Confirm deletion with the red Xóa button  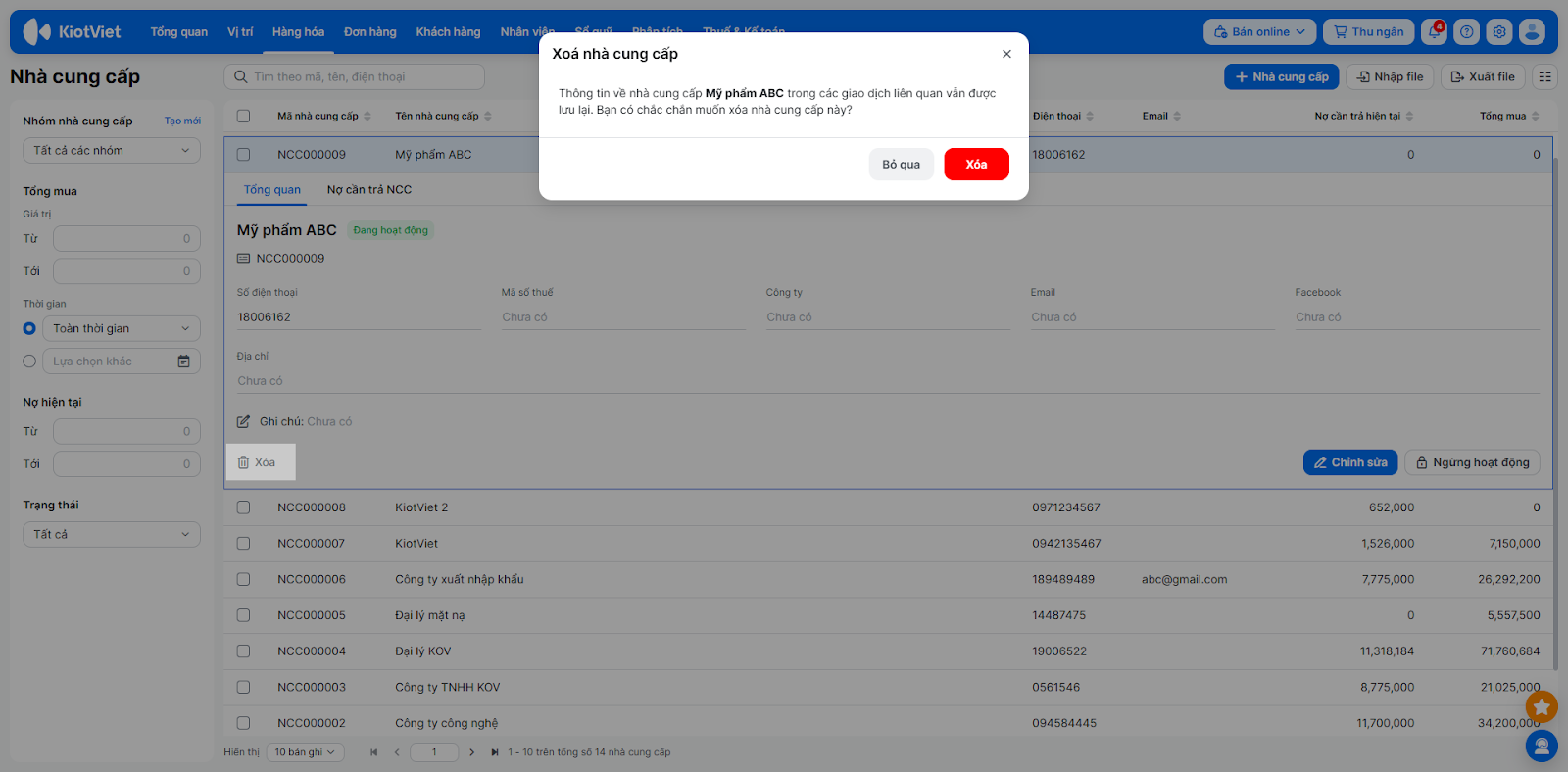976,165
